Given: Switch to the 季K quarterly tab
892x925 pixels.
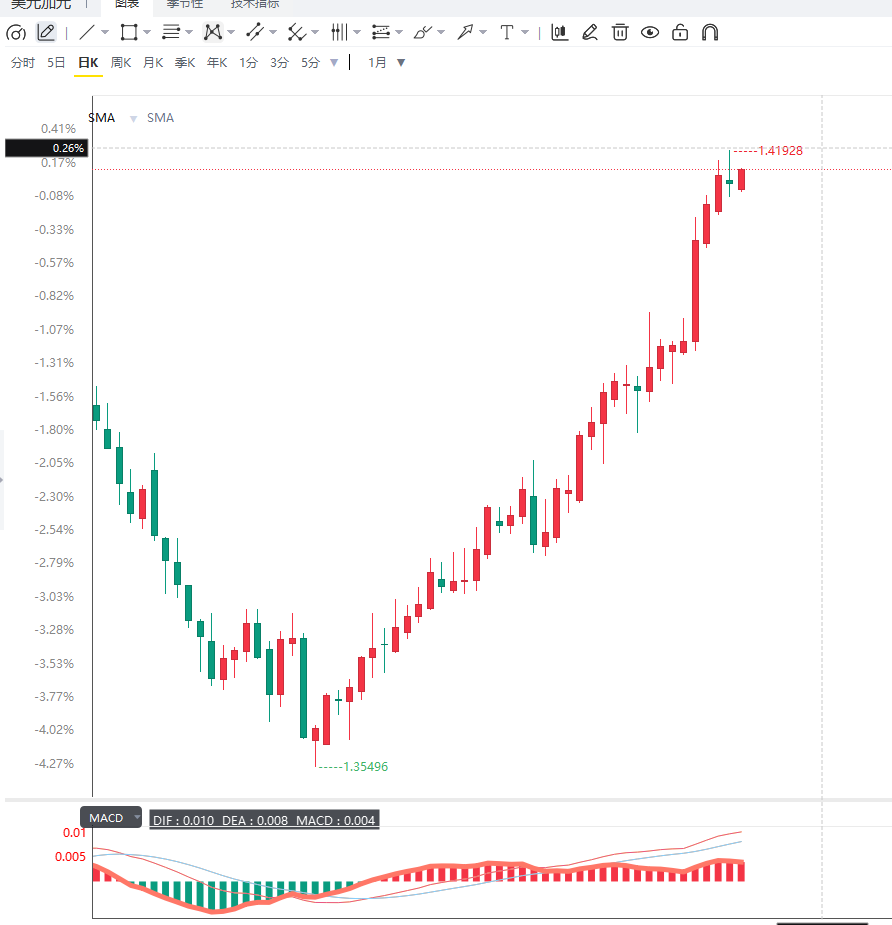Looking at the screenshot, I should click(x=185, y=63).
